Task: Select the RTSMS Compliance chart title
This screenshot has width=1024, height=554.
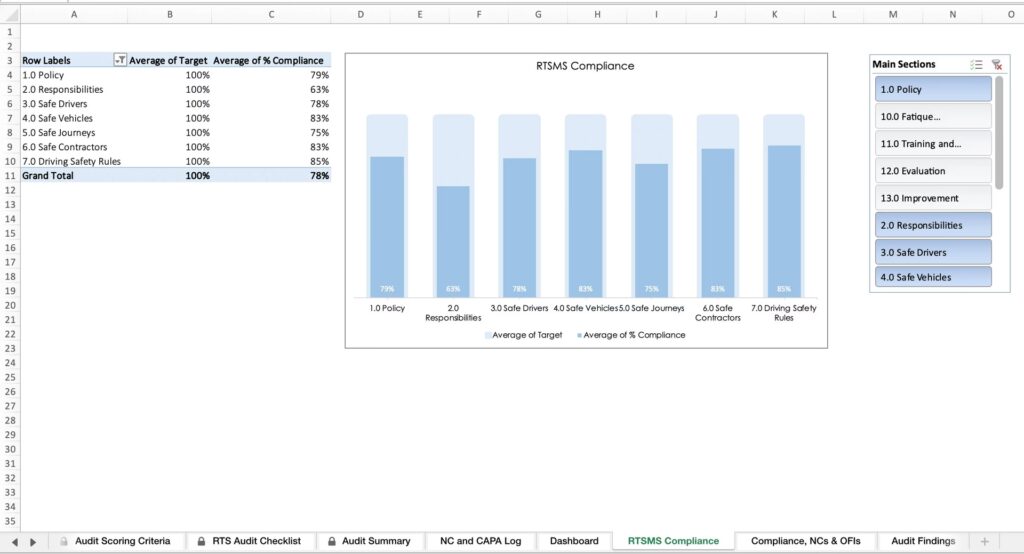Action: [x=585, y=66]
